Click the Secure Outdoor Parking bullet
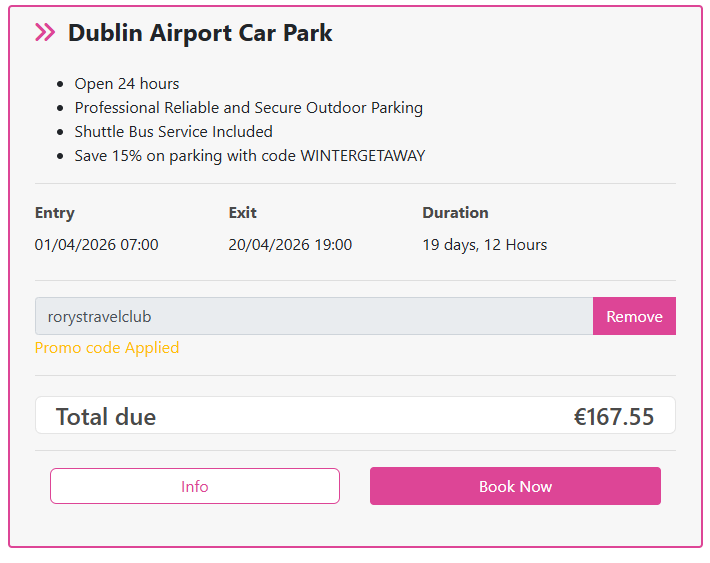This screenshot has width=710, height=563. pos(248,108)
